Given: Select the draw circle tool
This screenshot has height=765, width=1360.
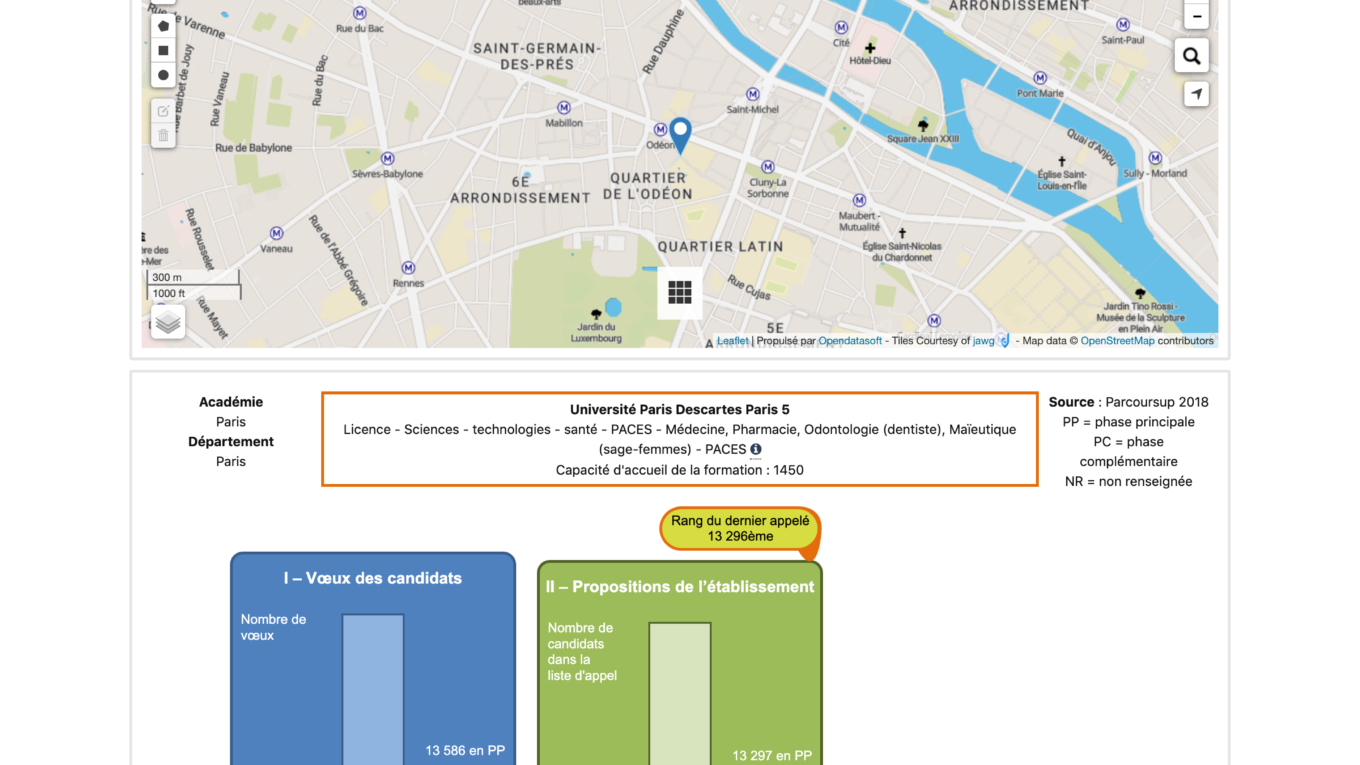Looking at the screenshot, I should tap(163, 75).
